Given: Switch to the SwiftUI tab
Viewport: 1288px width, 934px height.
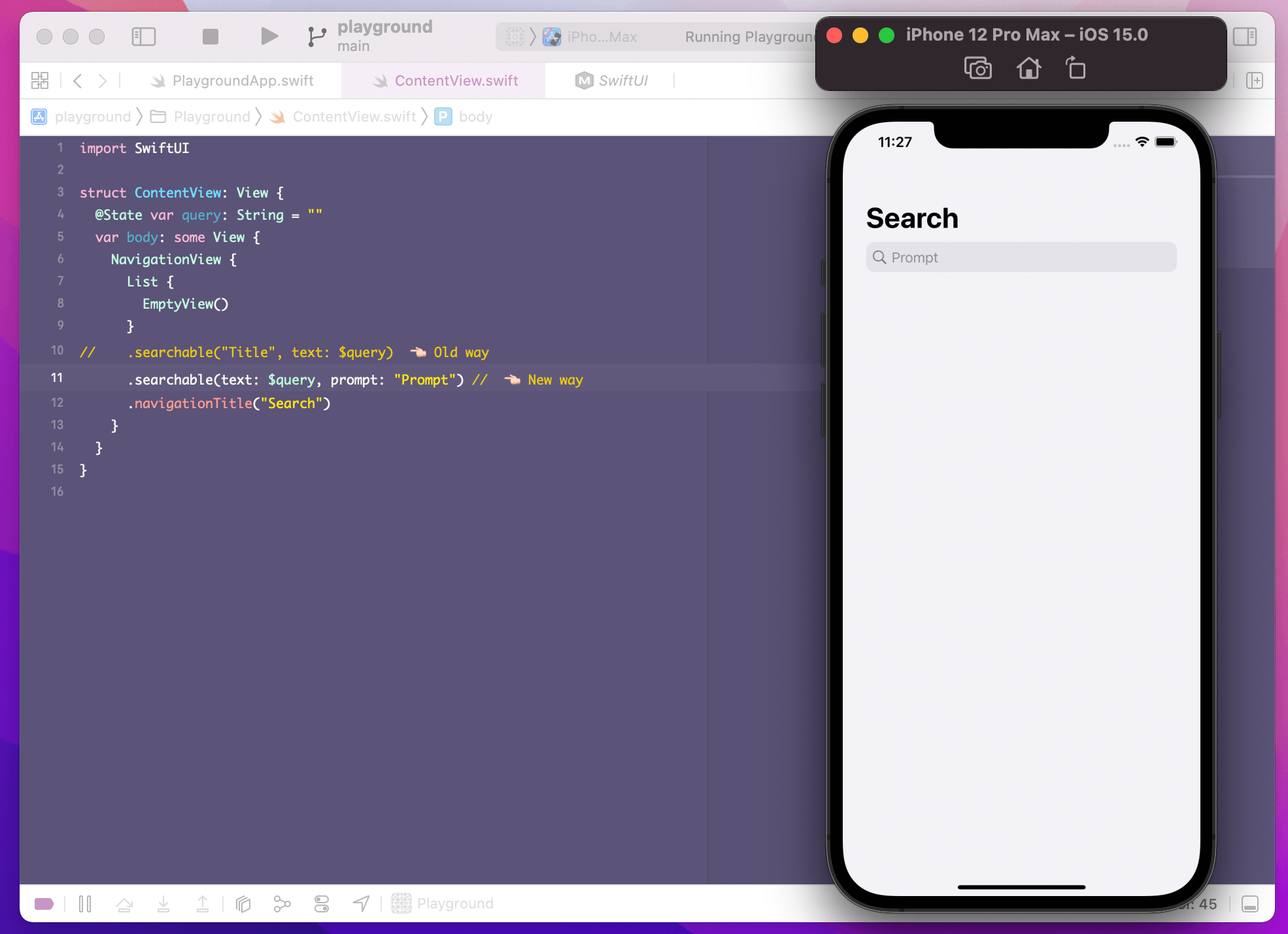Looking at the screenshot, I should [x=622, y=80].
